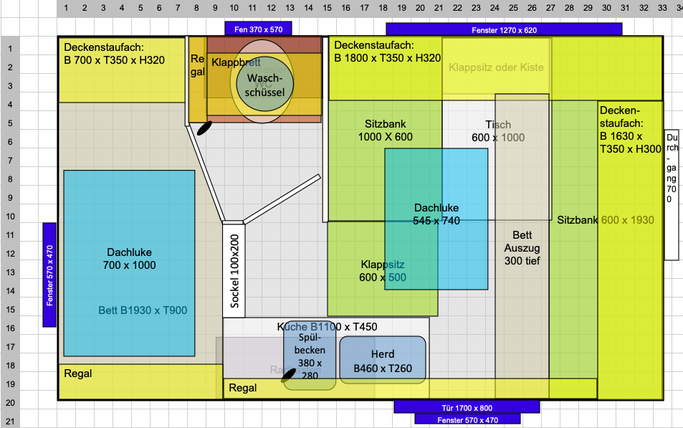Select the 'Spülbecken 380 x 280' shape

tap(310, 358)
